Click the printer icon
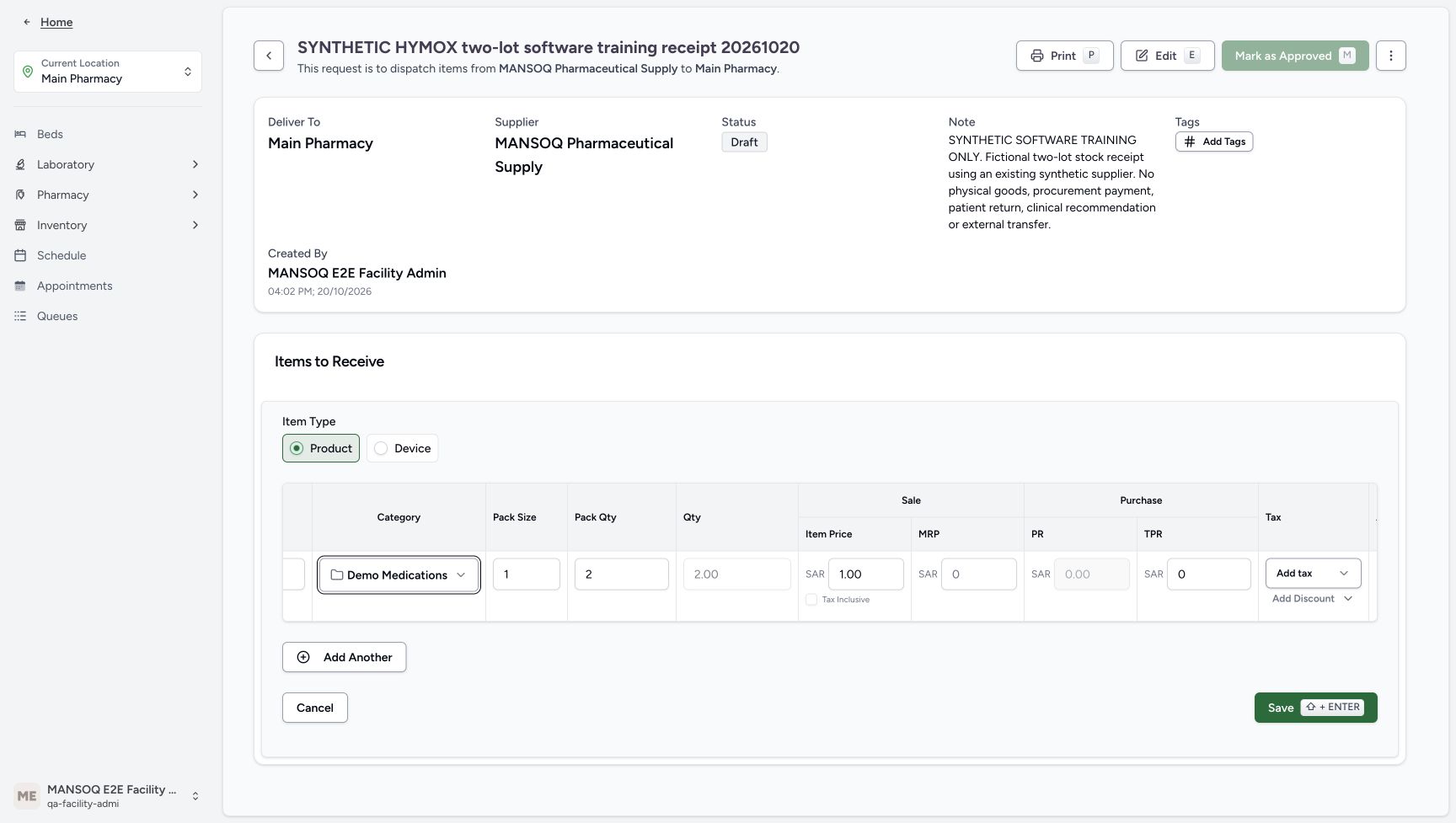Viewport: 1456px width, 823px height. (1037, 56)
